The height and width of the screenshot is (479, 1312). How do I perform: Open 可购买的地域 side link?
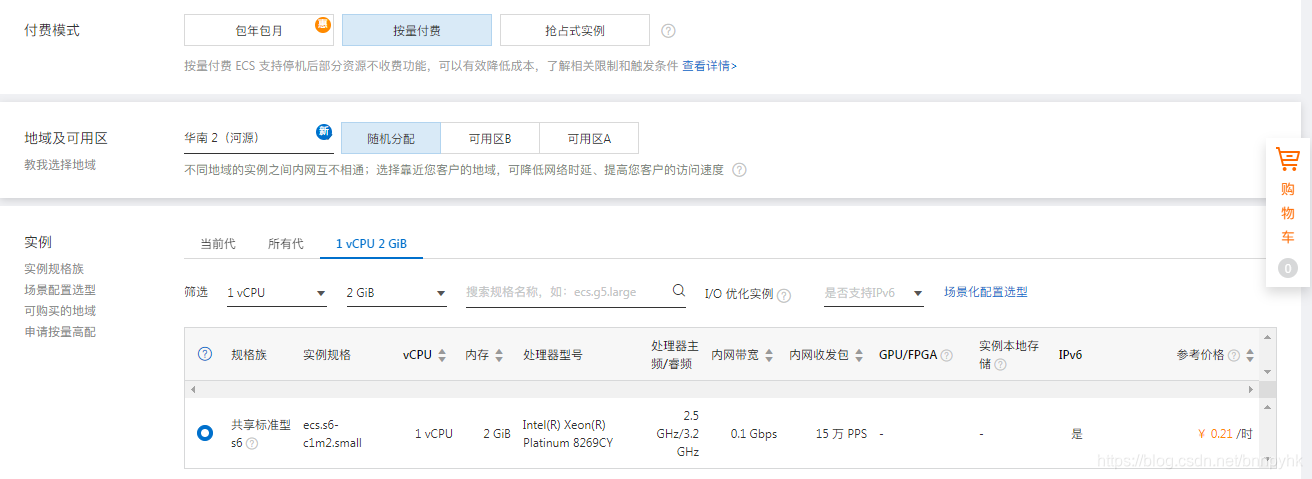coord(60,311)
